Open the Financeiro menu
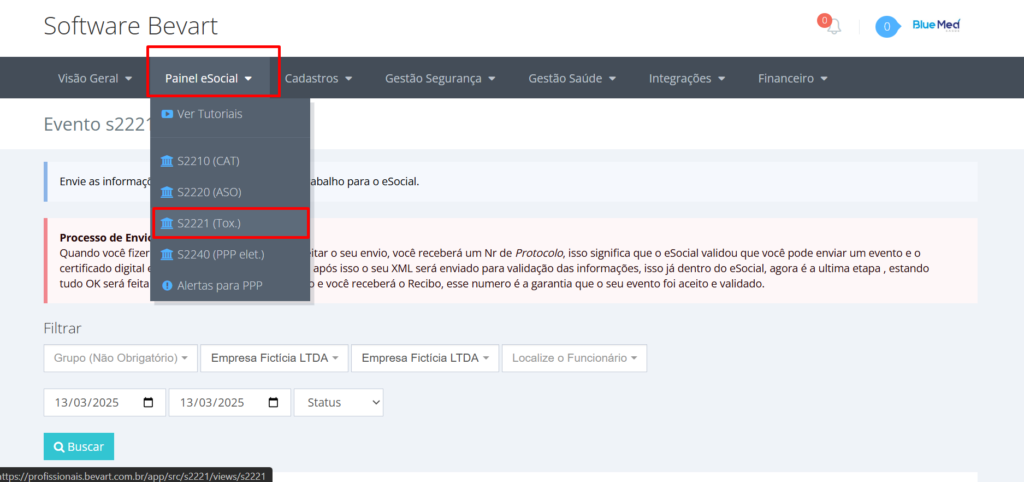 793,78
